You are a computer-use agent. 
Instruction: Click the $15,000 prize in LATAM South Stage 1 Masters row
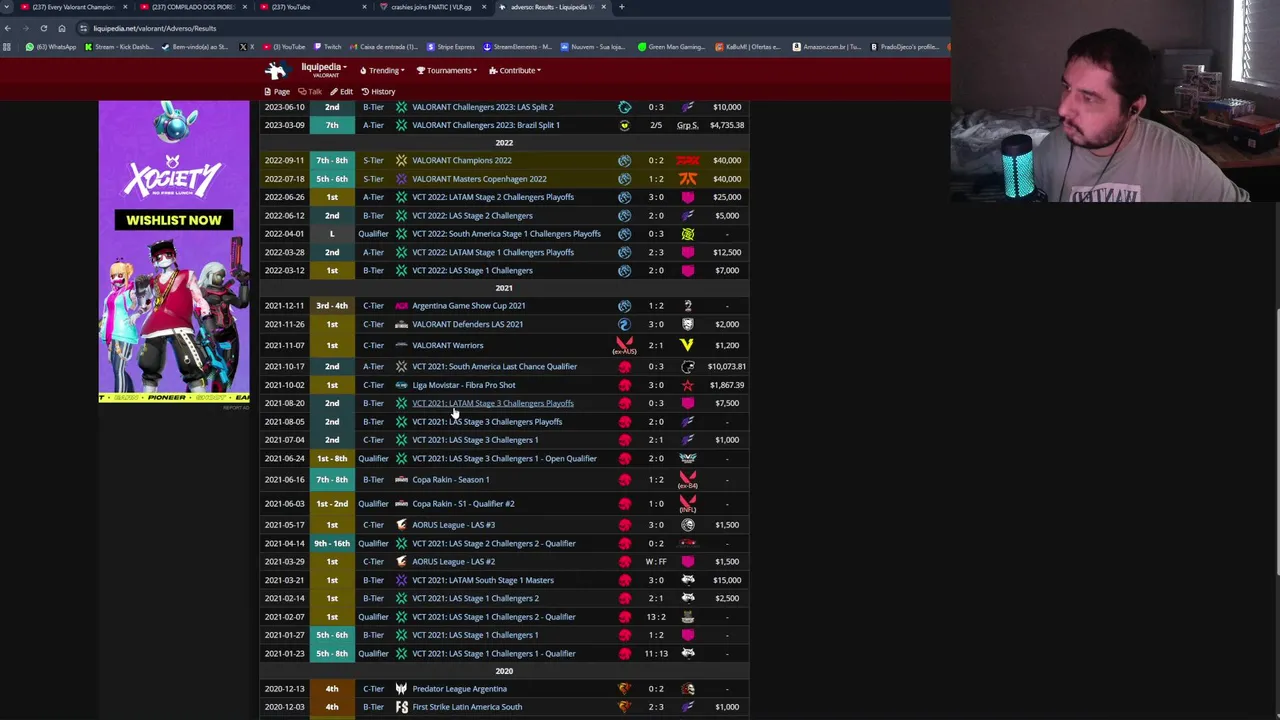point(727,580)
